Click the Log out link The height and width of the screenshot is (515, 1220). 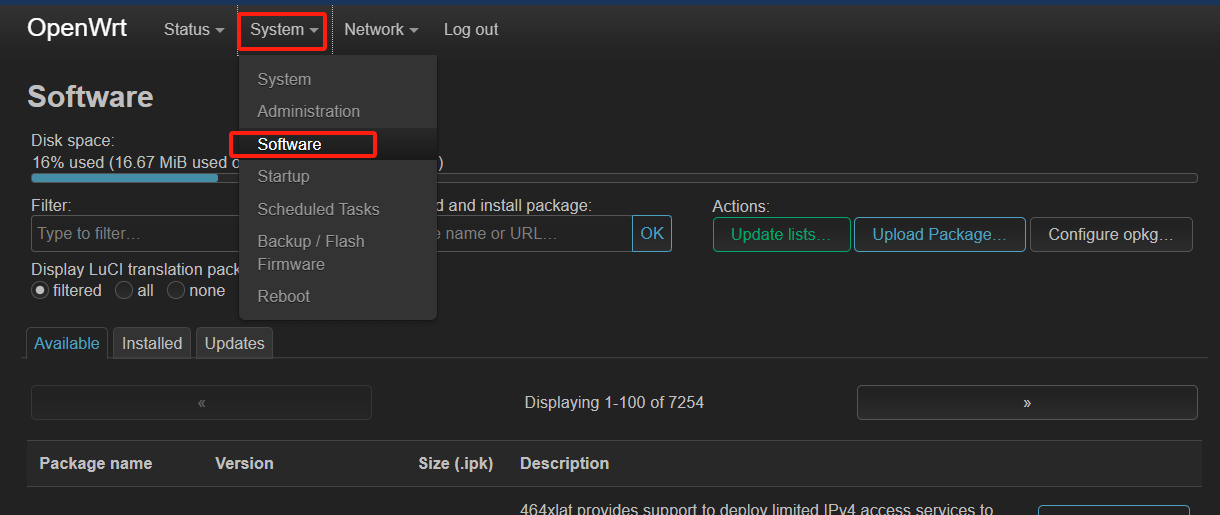point(471,30)
